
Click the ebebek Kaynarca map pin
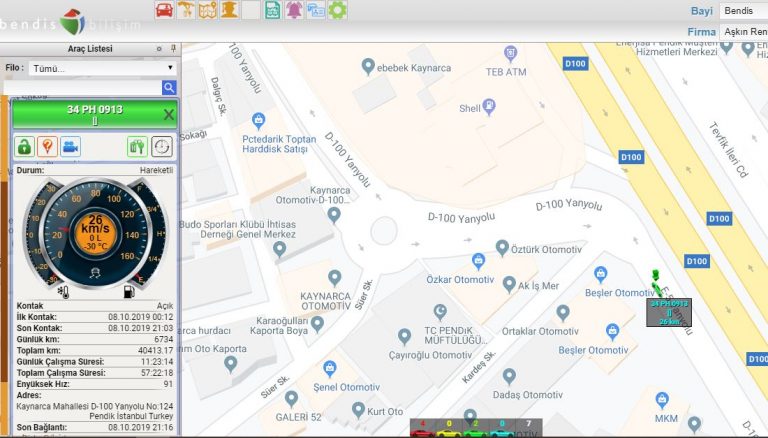point(368,66)
